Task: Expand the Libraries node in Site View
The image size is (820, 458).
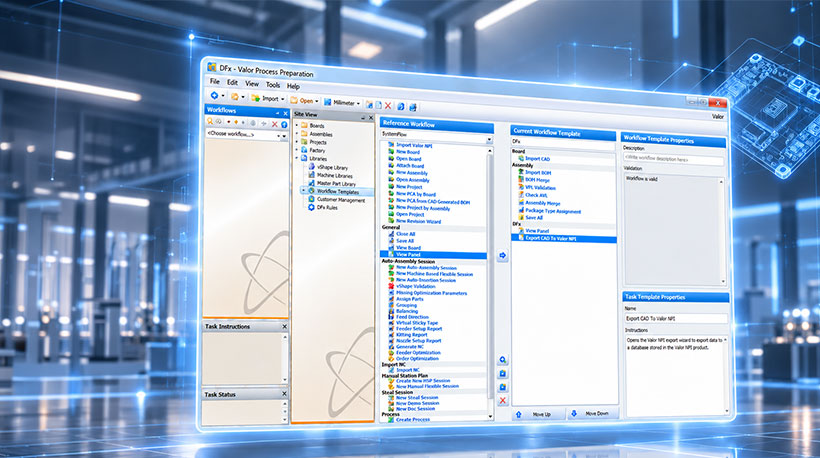Action: [x=297, y=158]
